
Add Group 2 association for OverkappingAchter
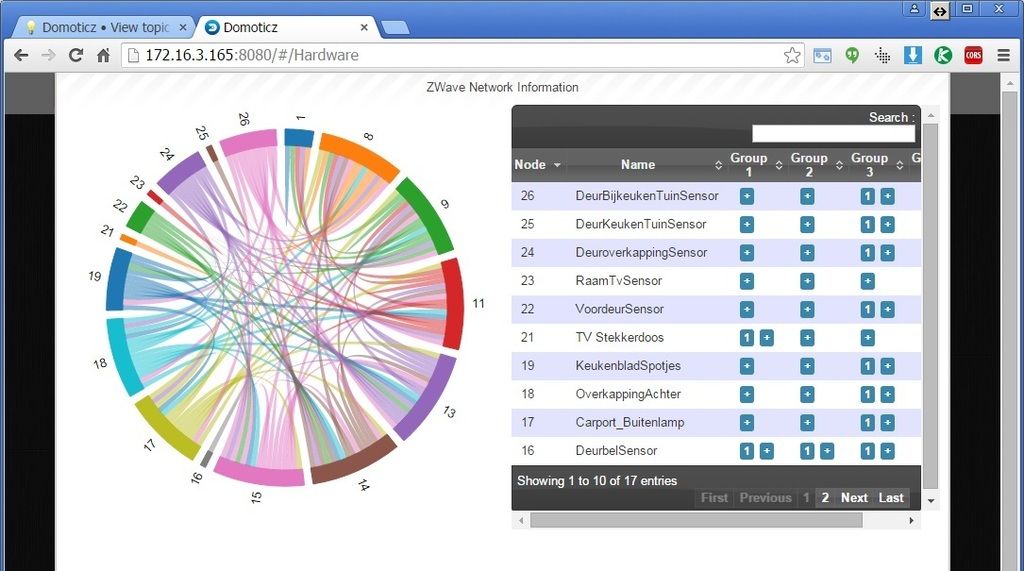pos(807,395)
